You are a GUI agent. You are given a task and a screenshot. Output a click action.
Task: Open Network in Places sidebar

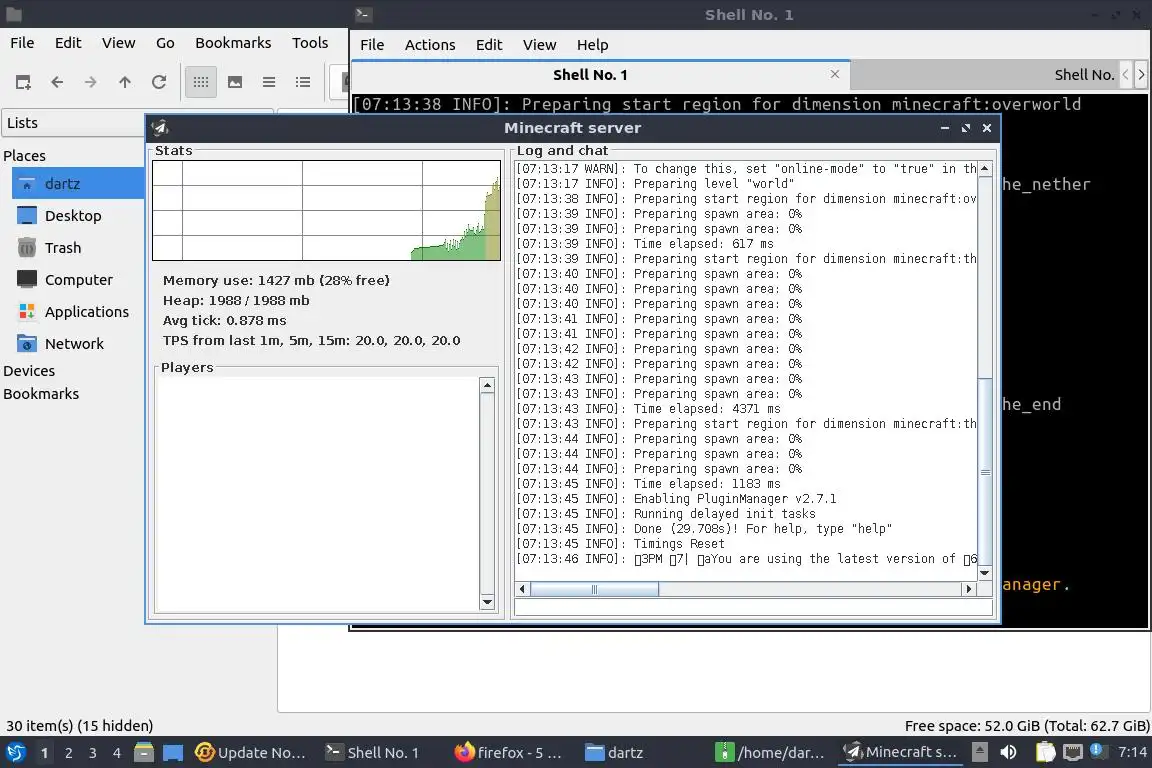tap(74, 344)
